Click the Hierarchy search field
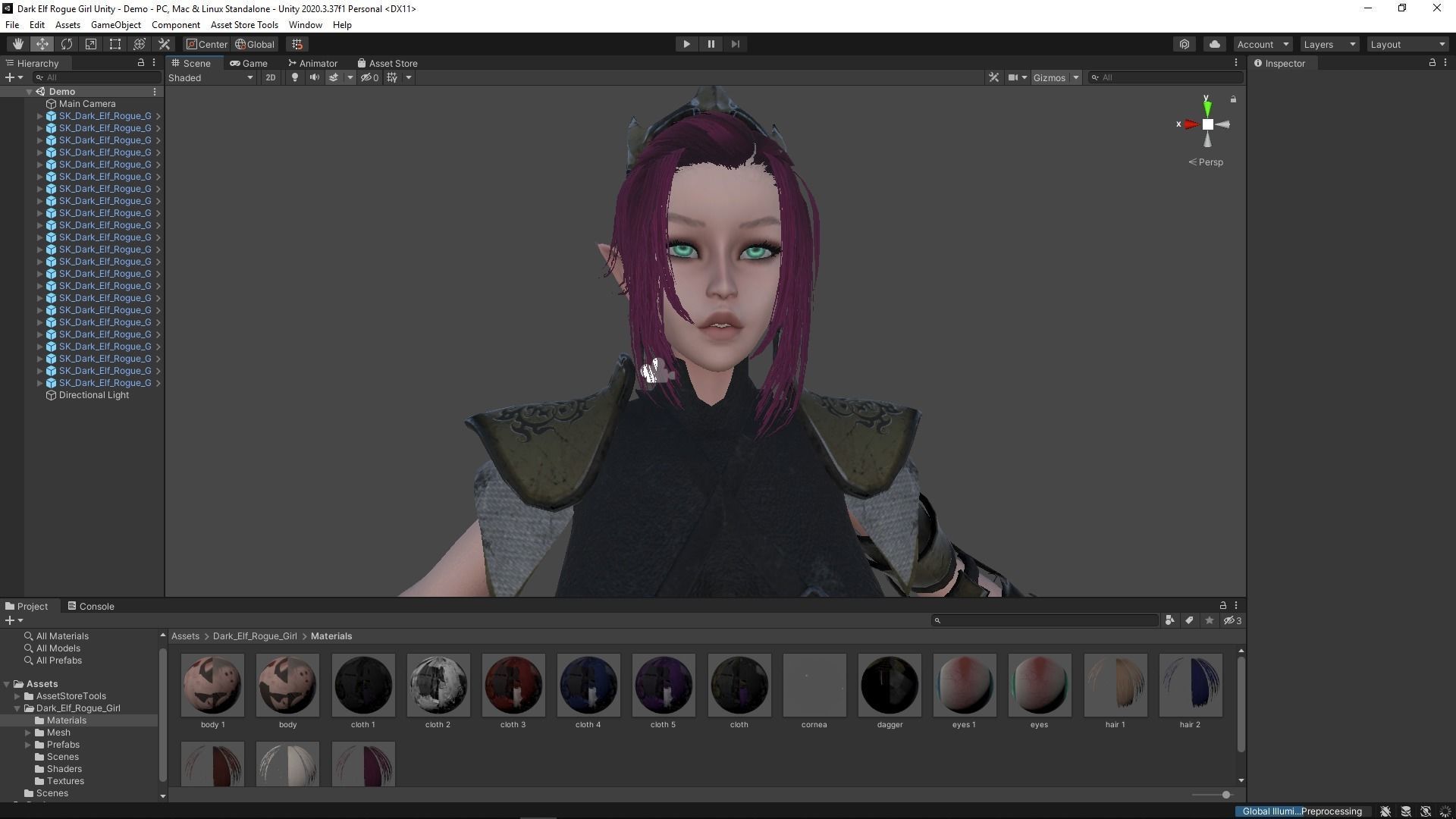This screenshot has height=819, width=1456. click(98, 77)
